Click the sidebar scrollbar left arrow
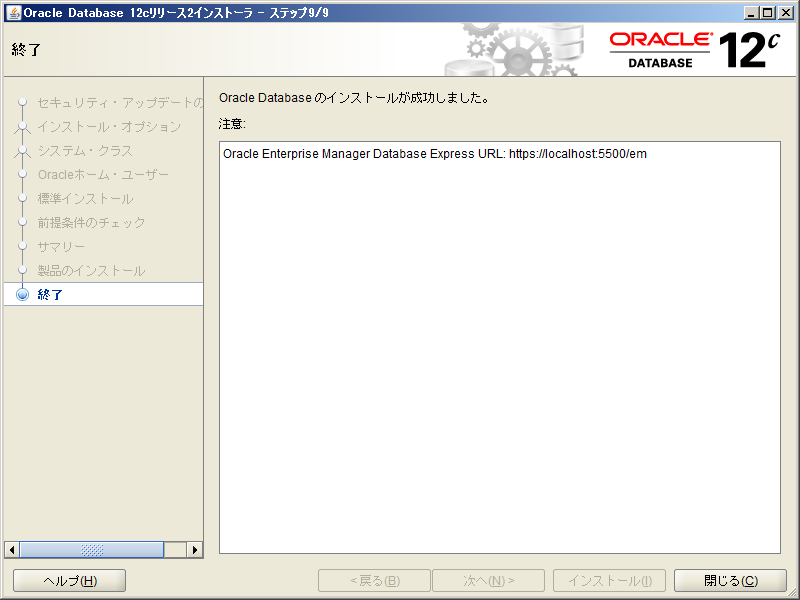The height and width of the screenshot is (600, 800). 12,549
